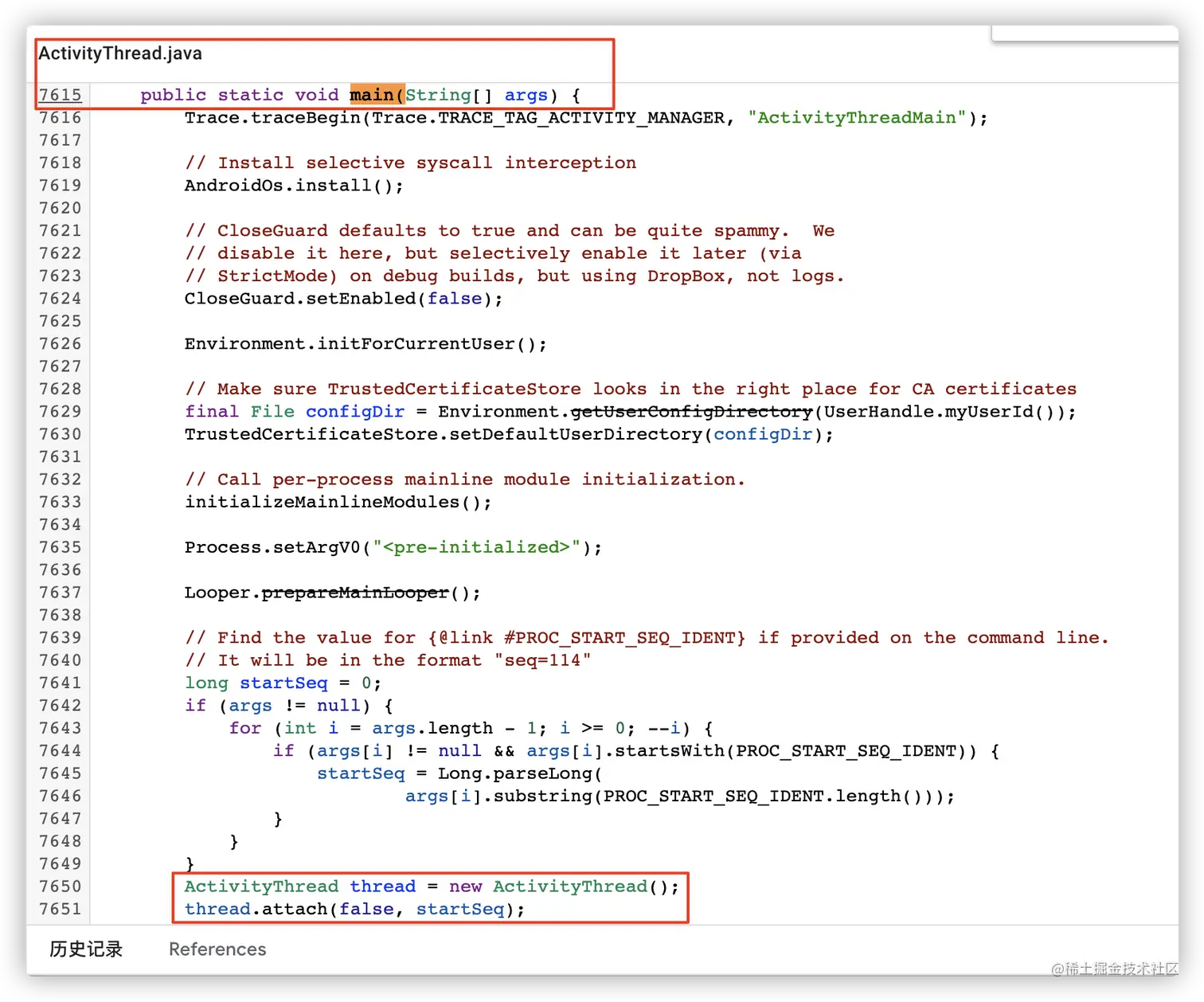1204x1002 pixels.
Task: Click startSeq variable on line 7641
Action: click(x=283, y=683)
